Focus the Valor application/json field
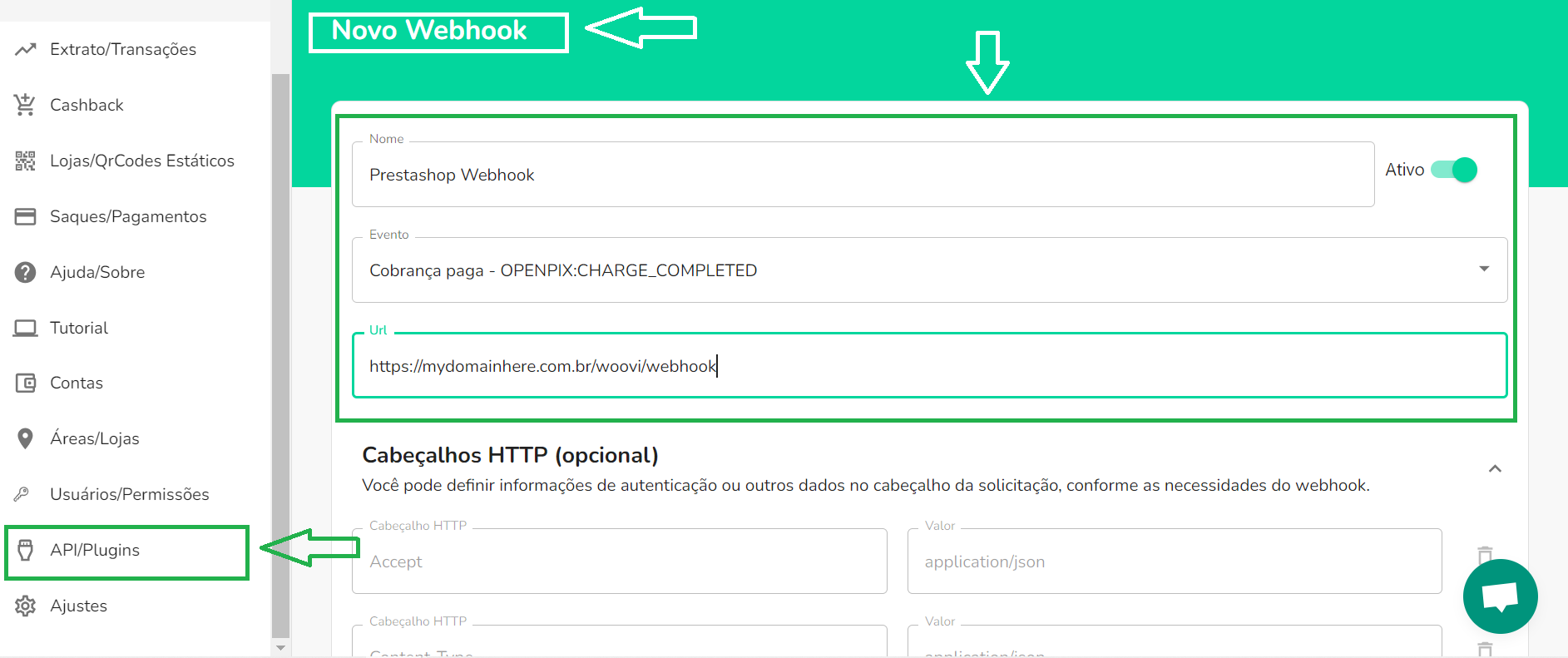 coord(1174,562)
